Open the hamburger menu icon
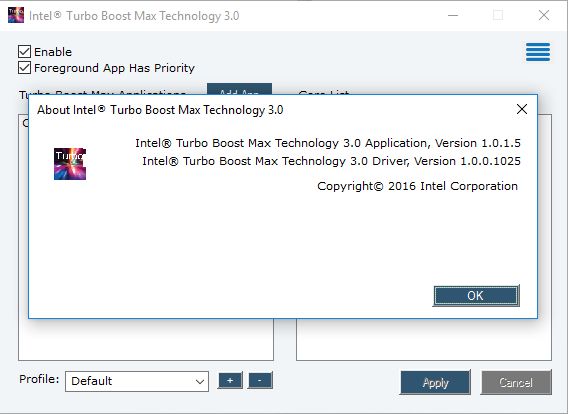 pos(538,52)
